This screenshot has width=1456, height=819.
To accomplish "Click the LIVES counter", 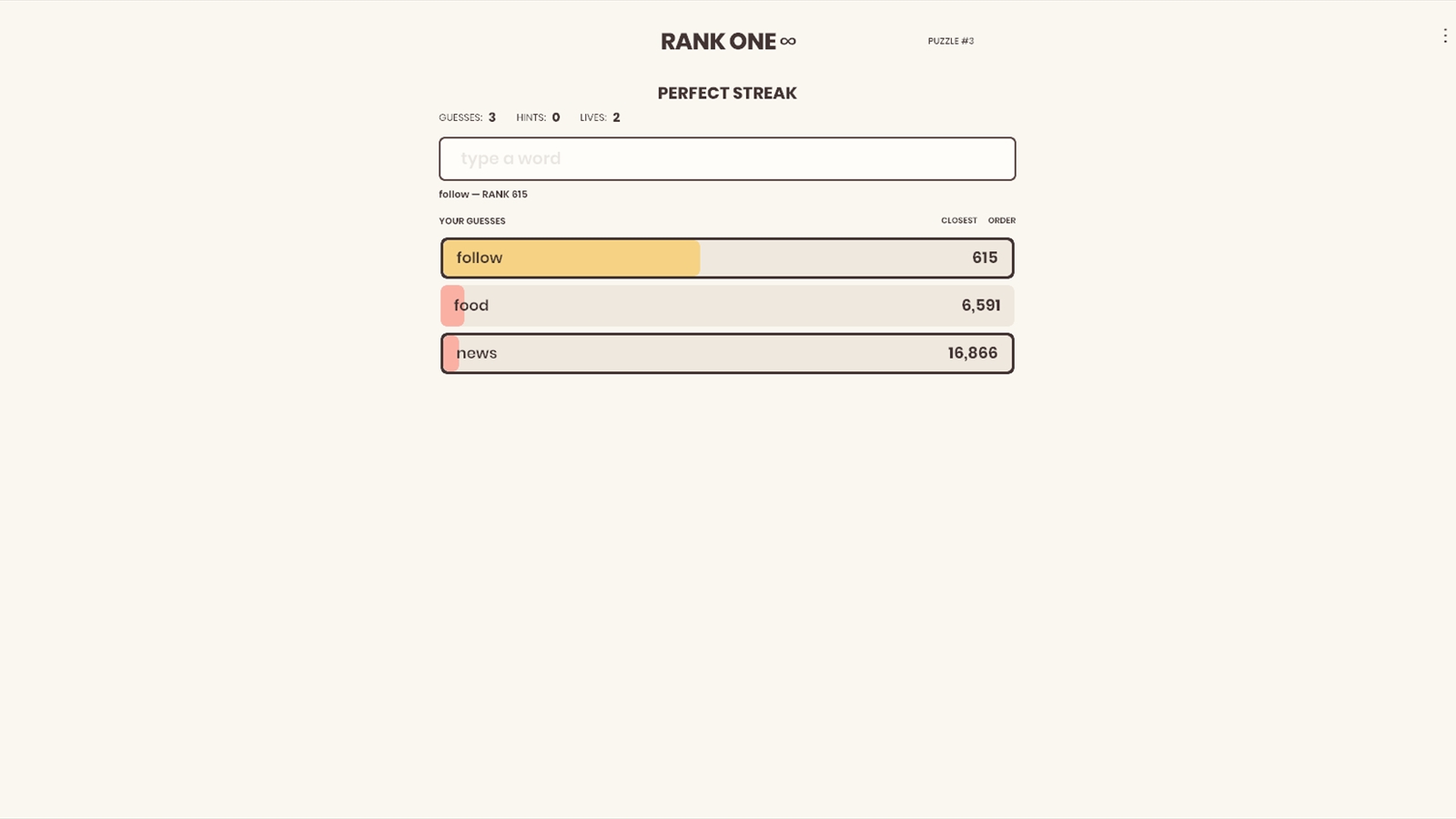I will tap(600, 117).
